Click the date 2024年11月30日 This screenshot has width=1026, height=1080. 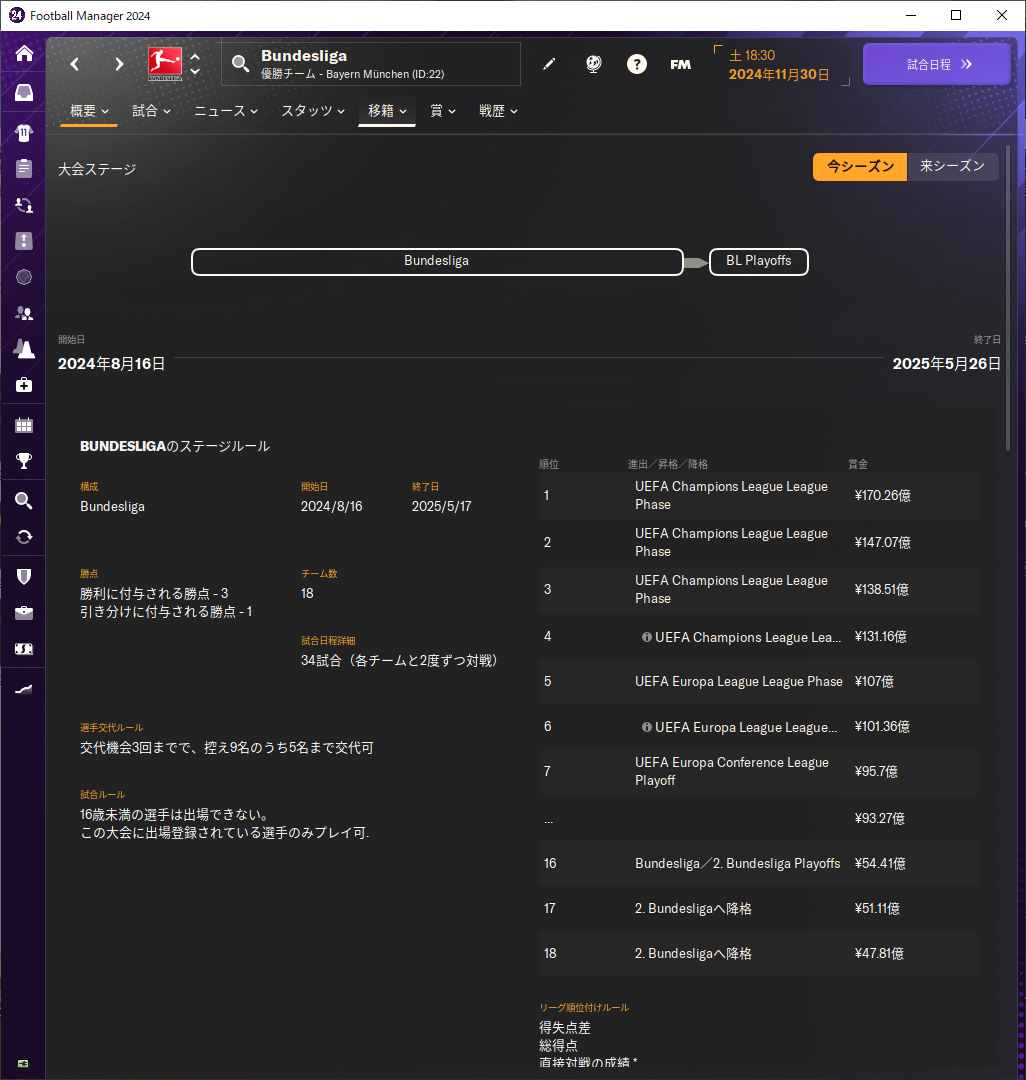pos(779,74)
